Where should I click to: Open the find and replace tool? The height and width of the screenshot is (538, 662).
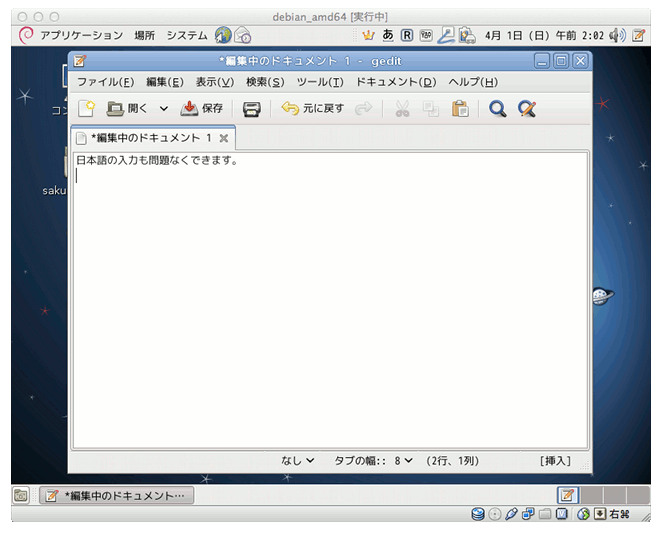(x=527, y=109)
